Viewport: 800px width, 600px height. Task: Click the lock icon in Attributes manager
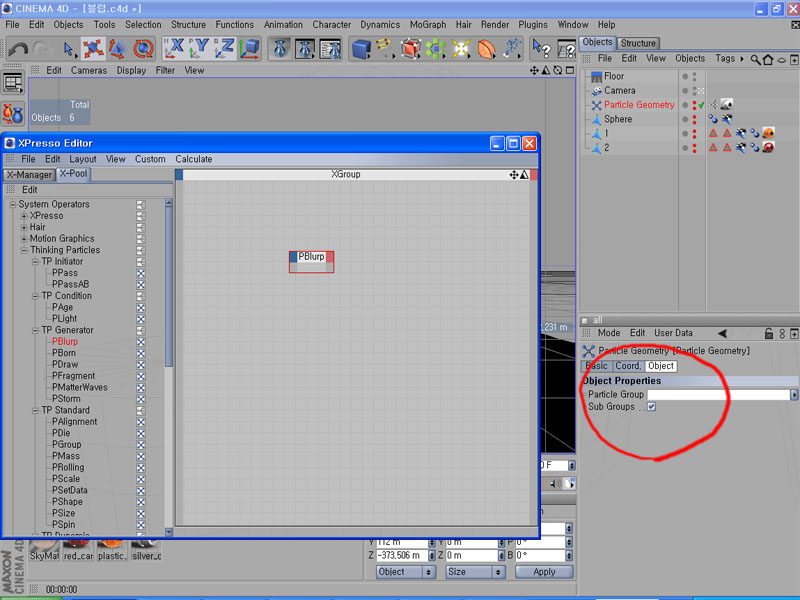(x=768, y=334)
